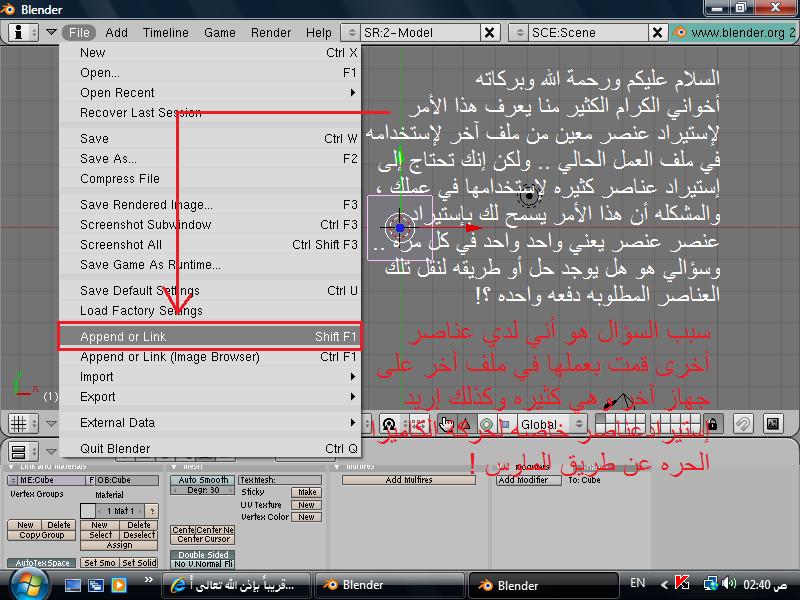Click the Assign material button
800x600 pixels.
[119, 545]
